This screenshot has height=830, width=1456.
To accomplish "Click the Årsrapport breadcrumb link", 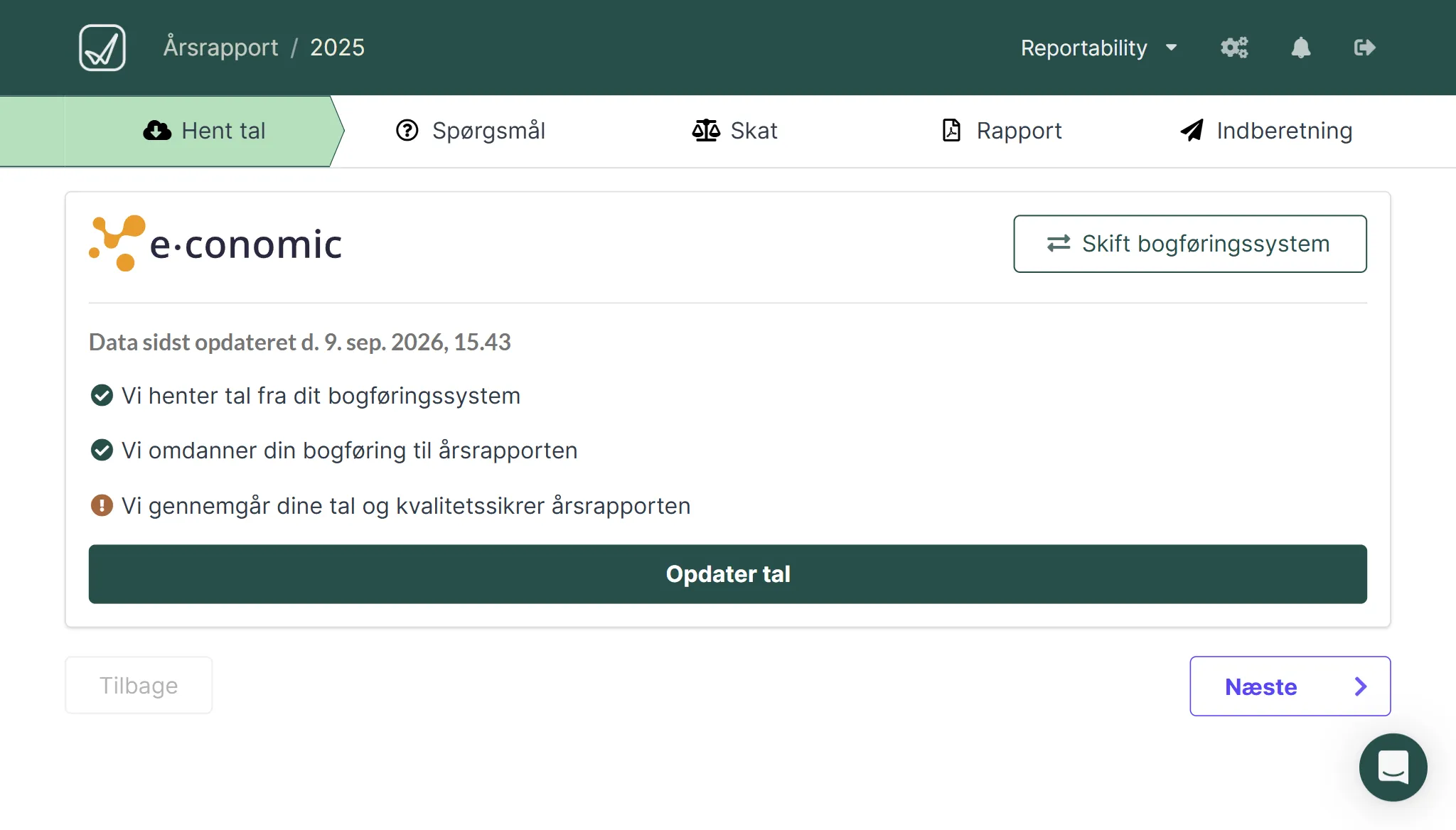I will pyautogui.click(x=221, y=48).
